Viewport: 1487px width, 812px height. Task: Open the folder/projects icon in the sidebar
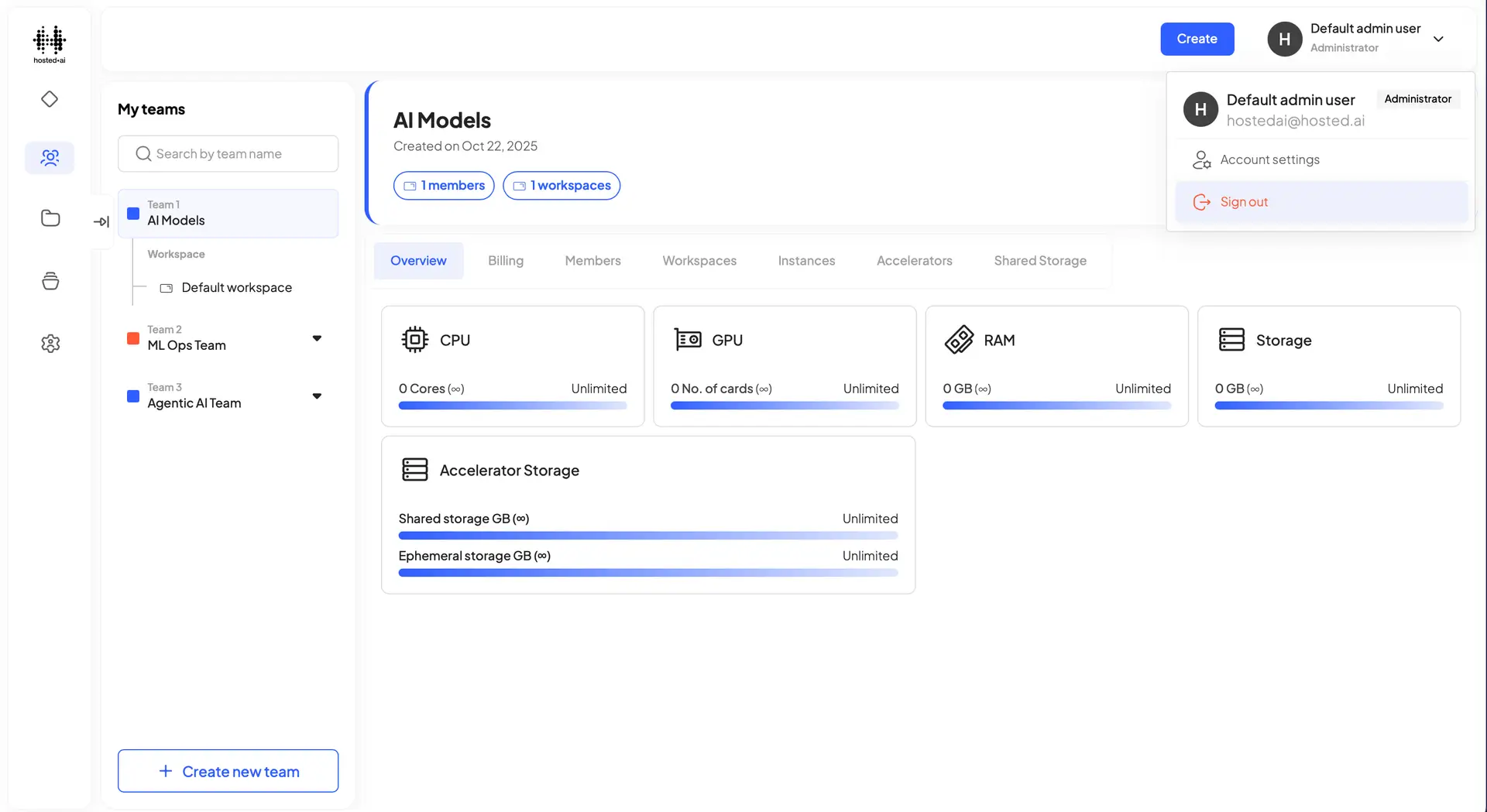tap(49, 218)
